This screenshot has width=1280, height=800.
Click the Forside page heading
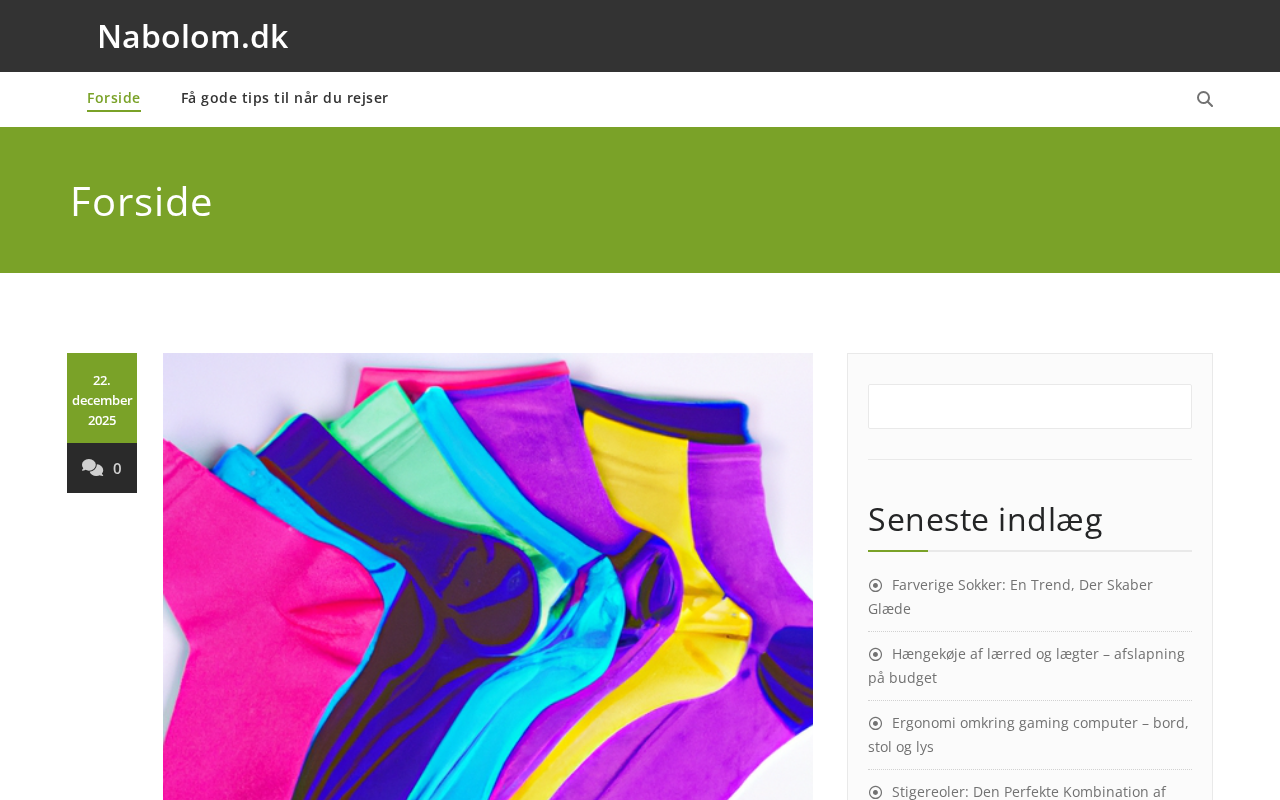(x=141, y=201)
